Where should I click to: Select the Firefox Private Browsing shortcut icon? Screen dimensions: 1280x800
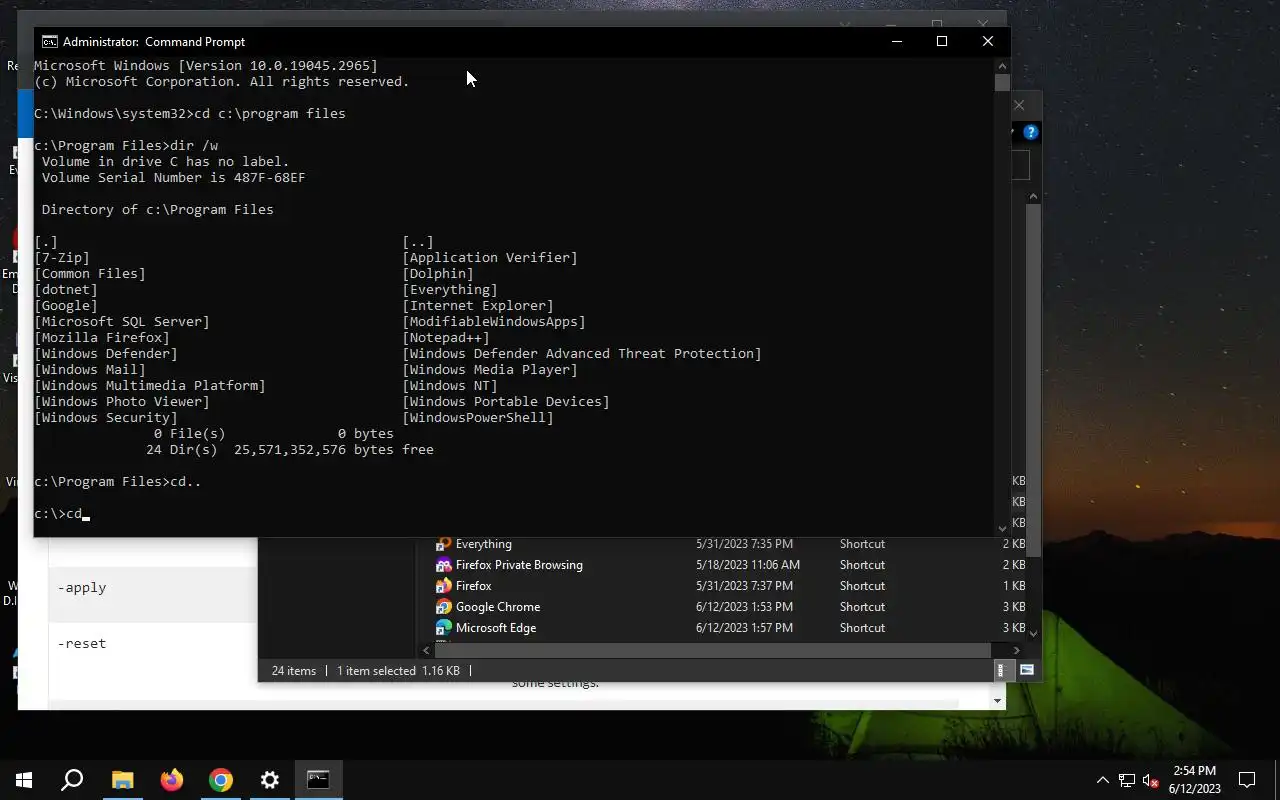444,565
